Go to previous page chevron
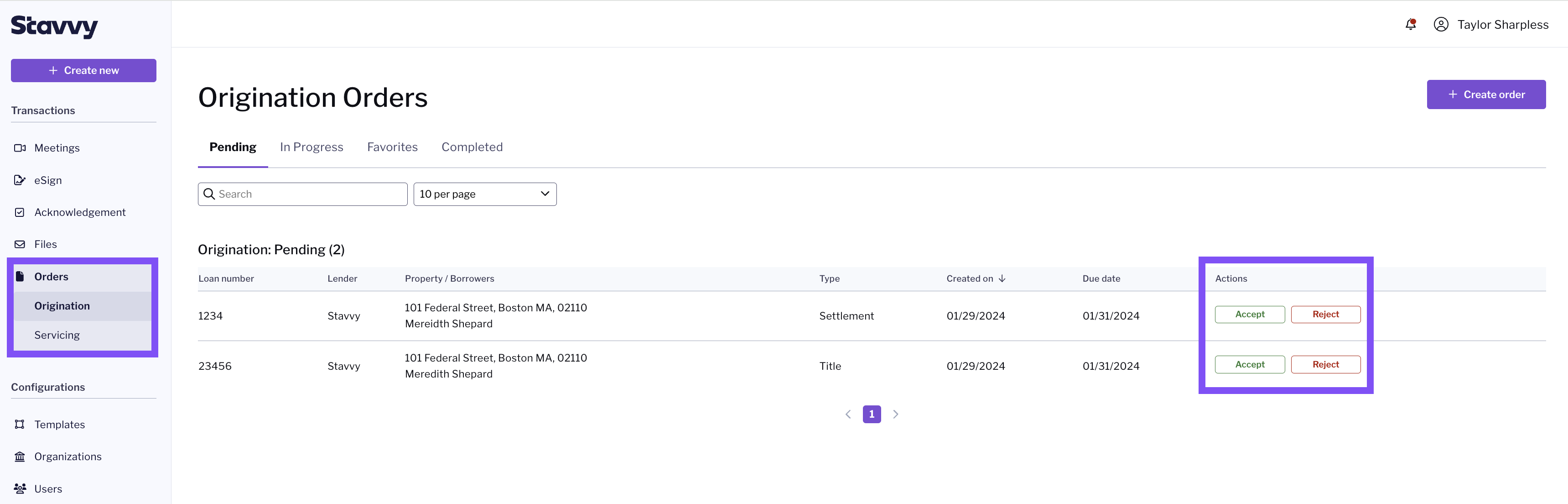The width and height of the screenshot is (1568, 504). click(848, 415)
